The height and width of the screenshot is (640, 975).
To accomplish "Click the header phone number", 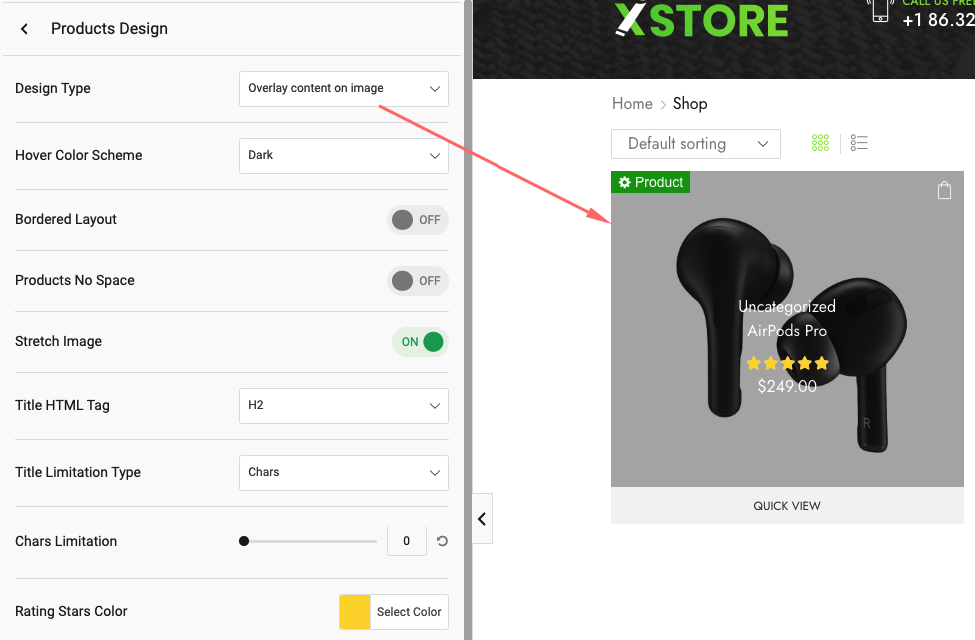I will coord(938,20).
